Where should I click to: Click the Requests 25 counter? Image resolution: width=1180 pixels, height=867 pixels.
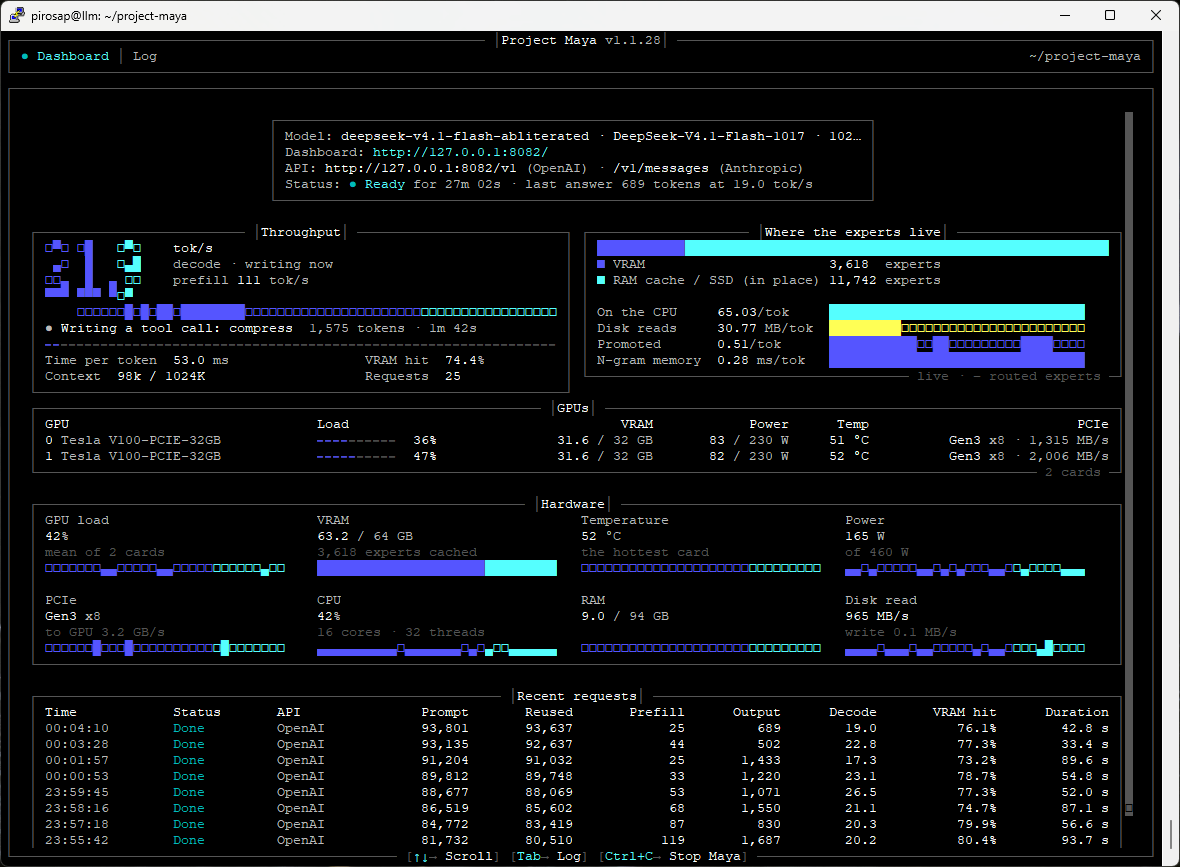point(412,376)
